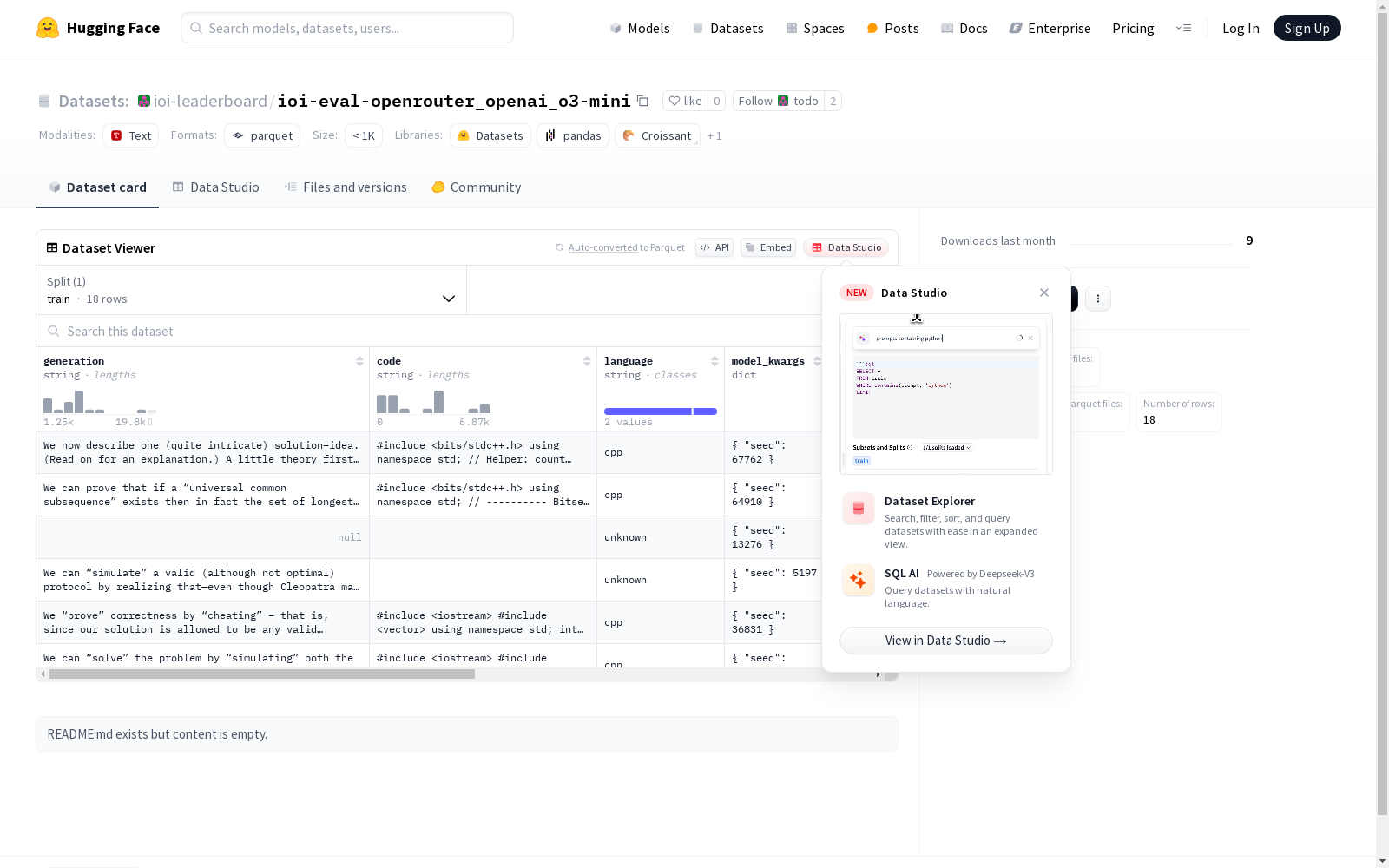Click the seed 67762 cell
Viewport: 1389px width, 868px height.
tap(773, 452)
